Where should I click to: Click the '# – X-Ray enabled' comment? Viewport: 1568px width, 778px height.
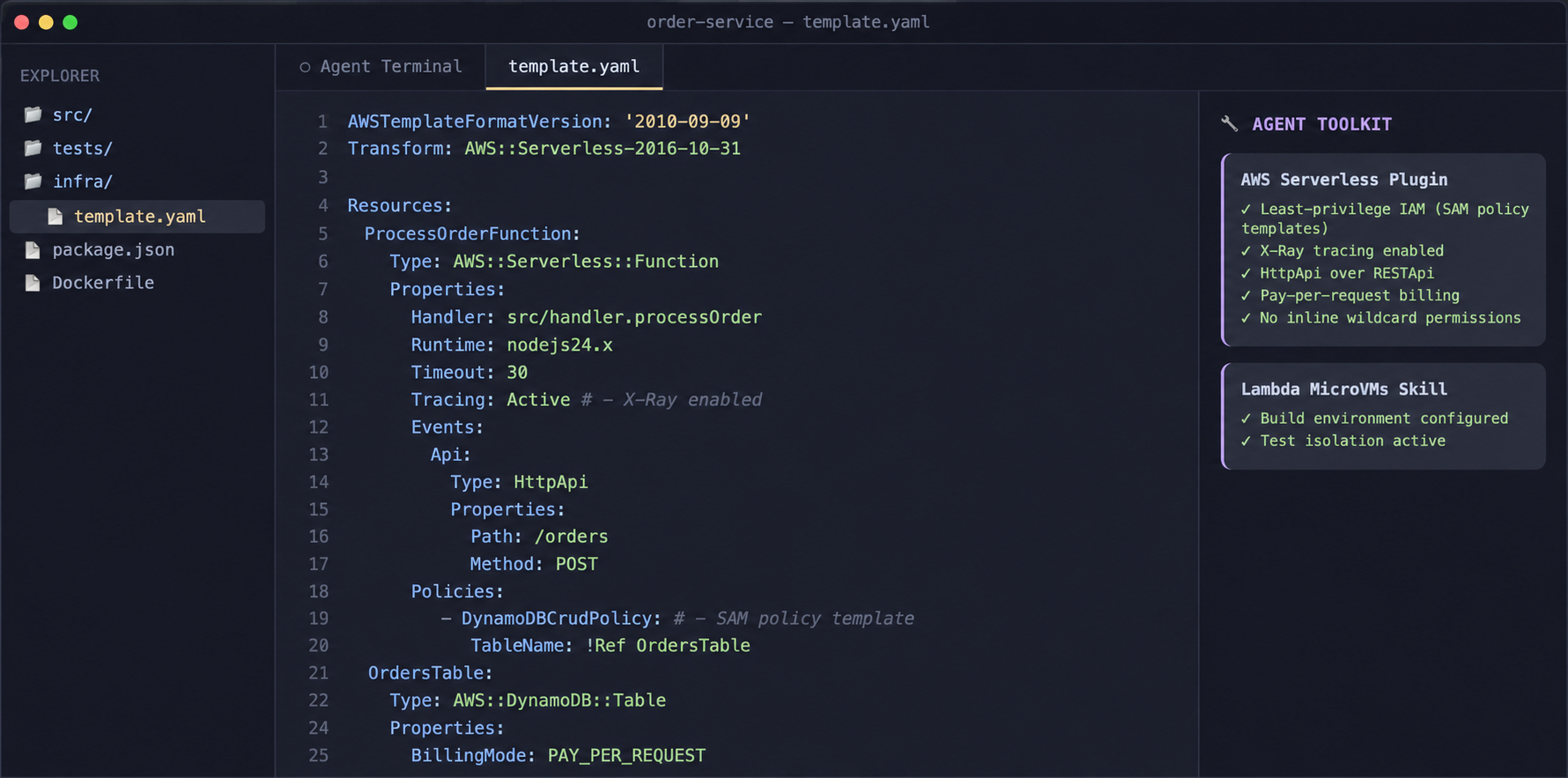pos(671,400)
